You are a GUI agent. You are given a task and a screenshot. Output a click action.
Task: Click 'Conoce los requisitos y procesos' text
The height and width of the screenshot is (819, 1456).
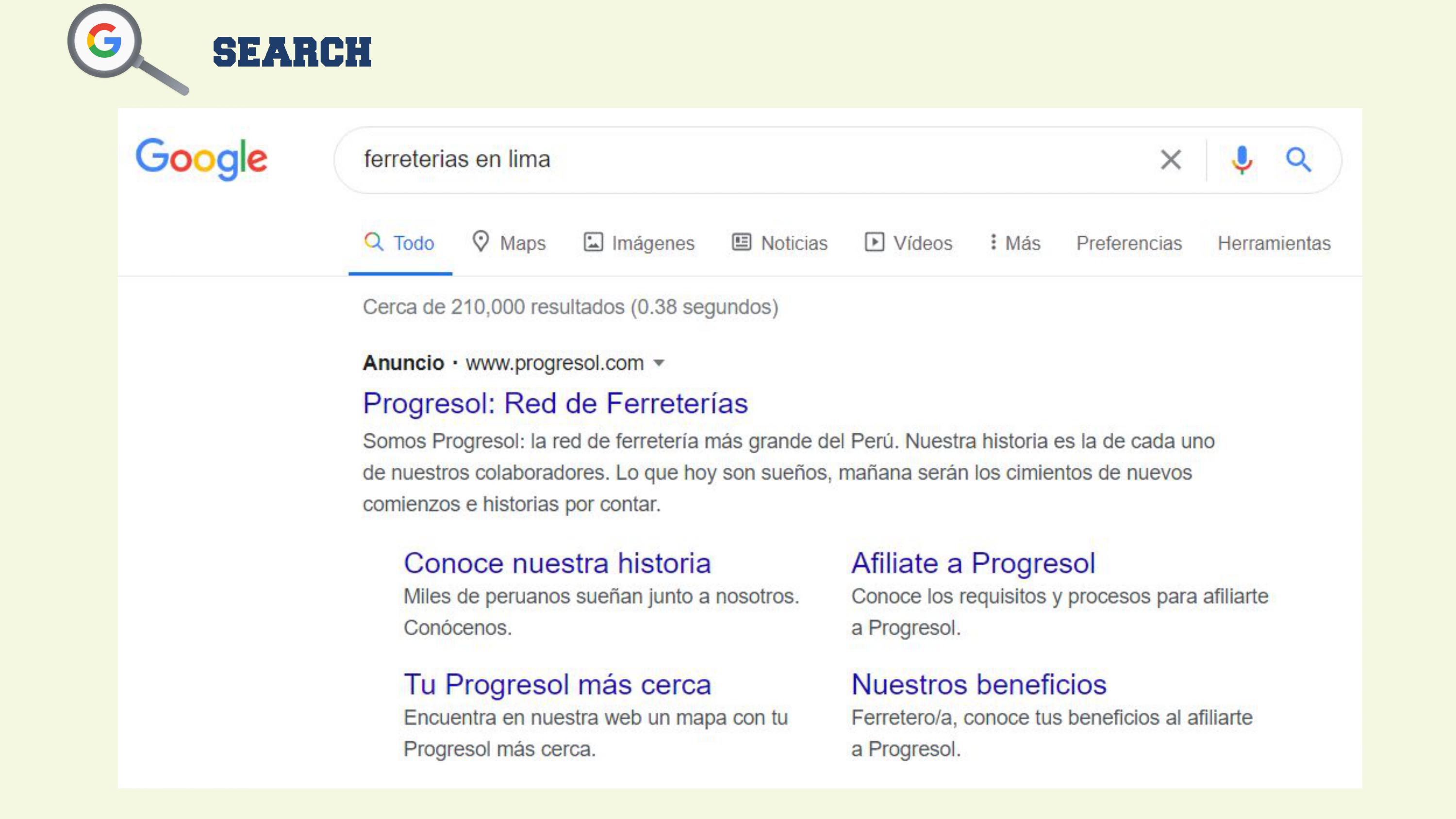[1060, 611]
